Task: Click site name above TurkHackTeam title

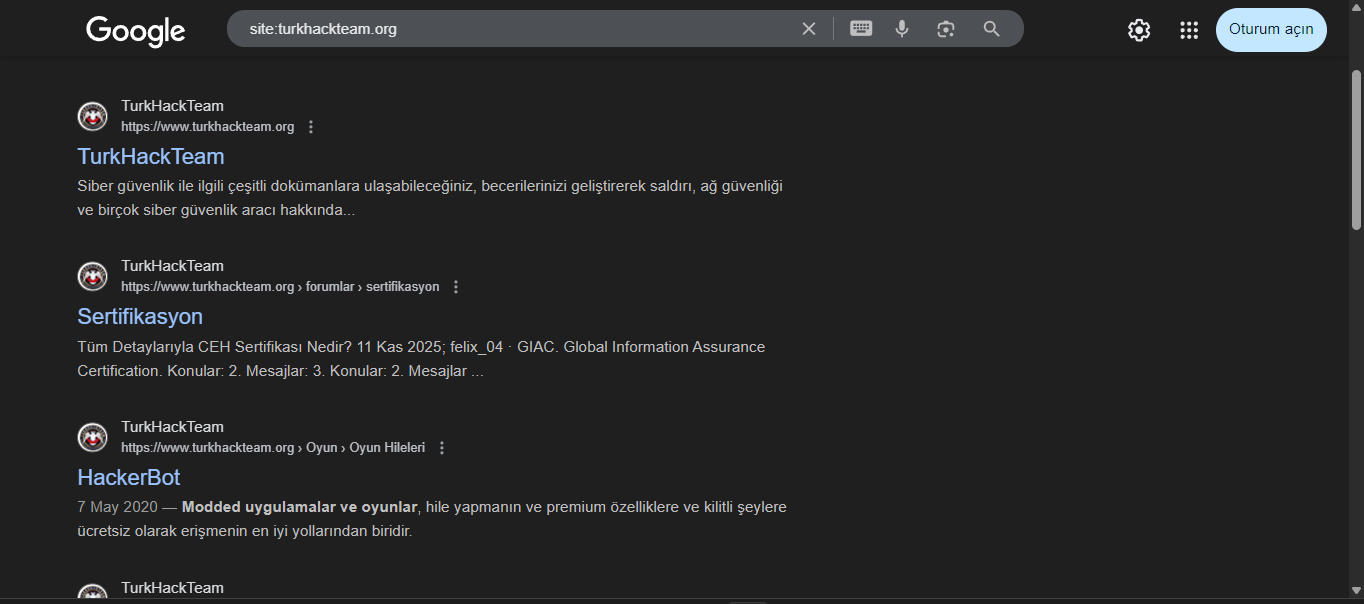Action: pos(172,106)
